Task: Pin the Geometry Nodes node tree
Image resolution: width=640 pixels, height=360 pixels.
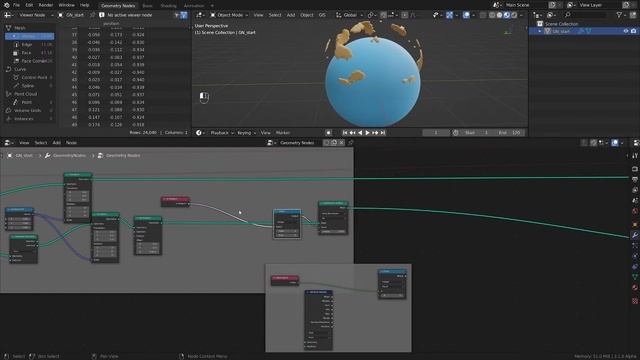Action: [x=351, y=143]
